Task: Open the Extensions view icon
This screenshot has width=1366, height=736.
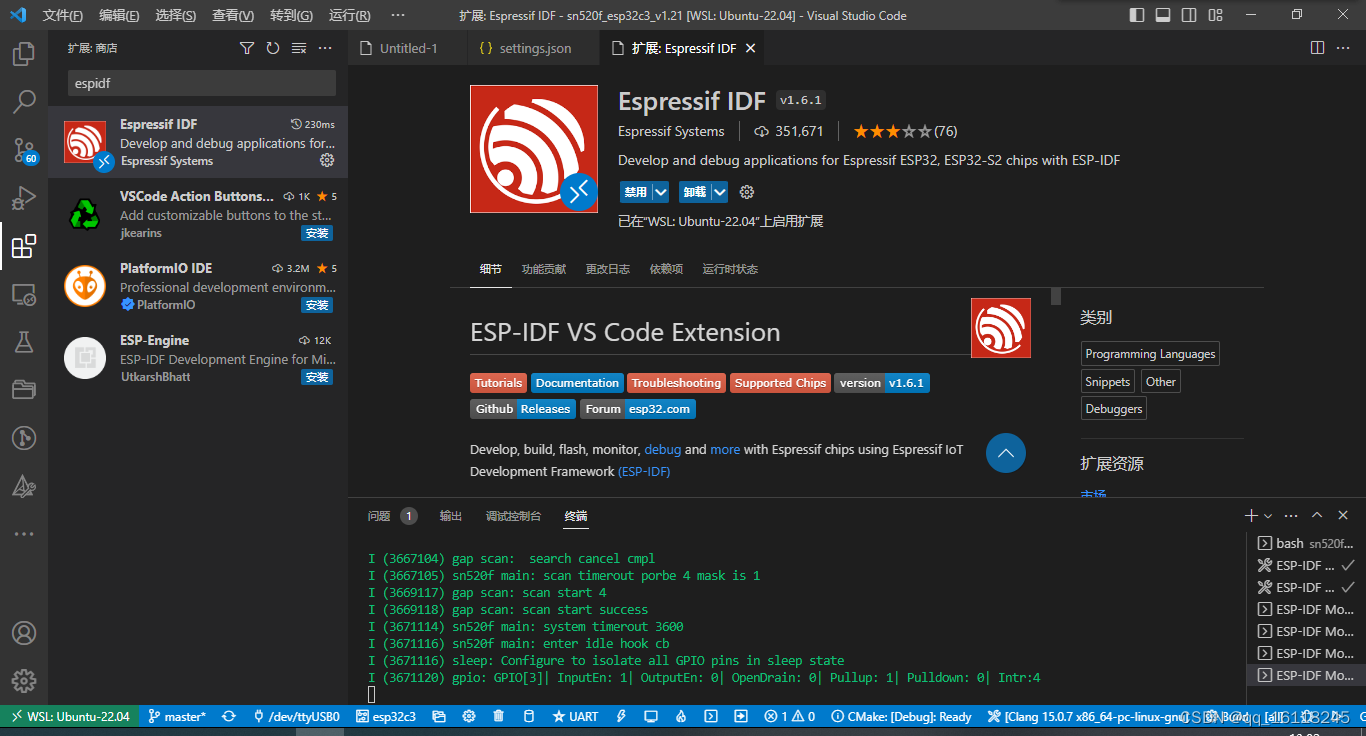Action: click(24, 245)
